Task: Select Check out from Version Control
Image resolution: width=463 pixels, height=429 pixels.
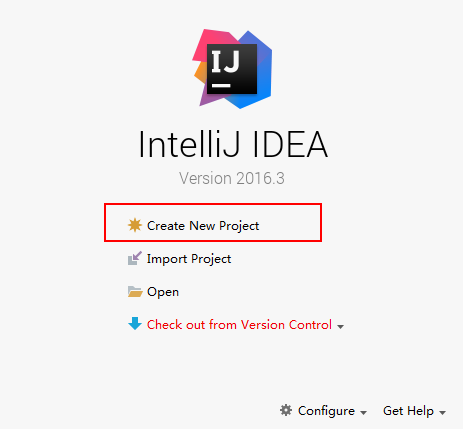Action: click(x=239, y=325)
